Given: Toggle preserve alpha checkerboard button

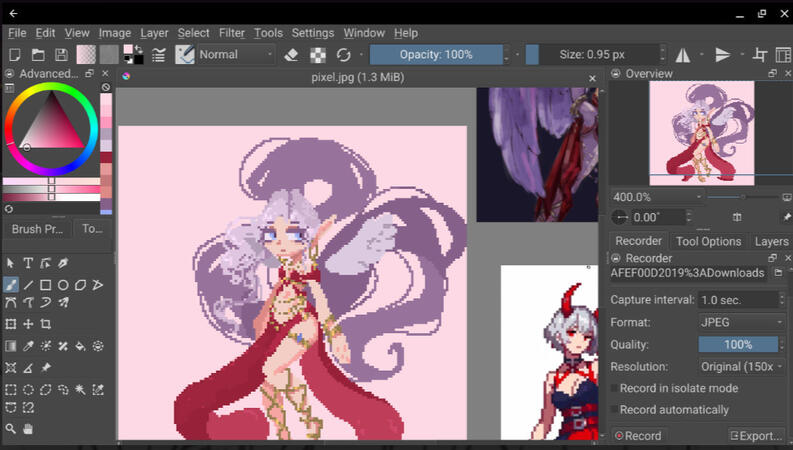Looking at the screenshot, I should 318,55.
